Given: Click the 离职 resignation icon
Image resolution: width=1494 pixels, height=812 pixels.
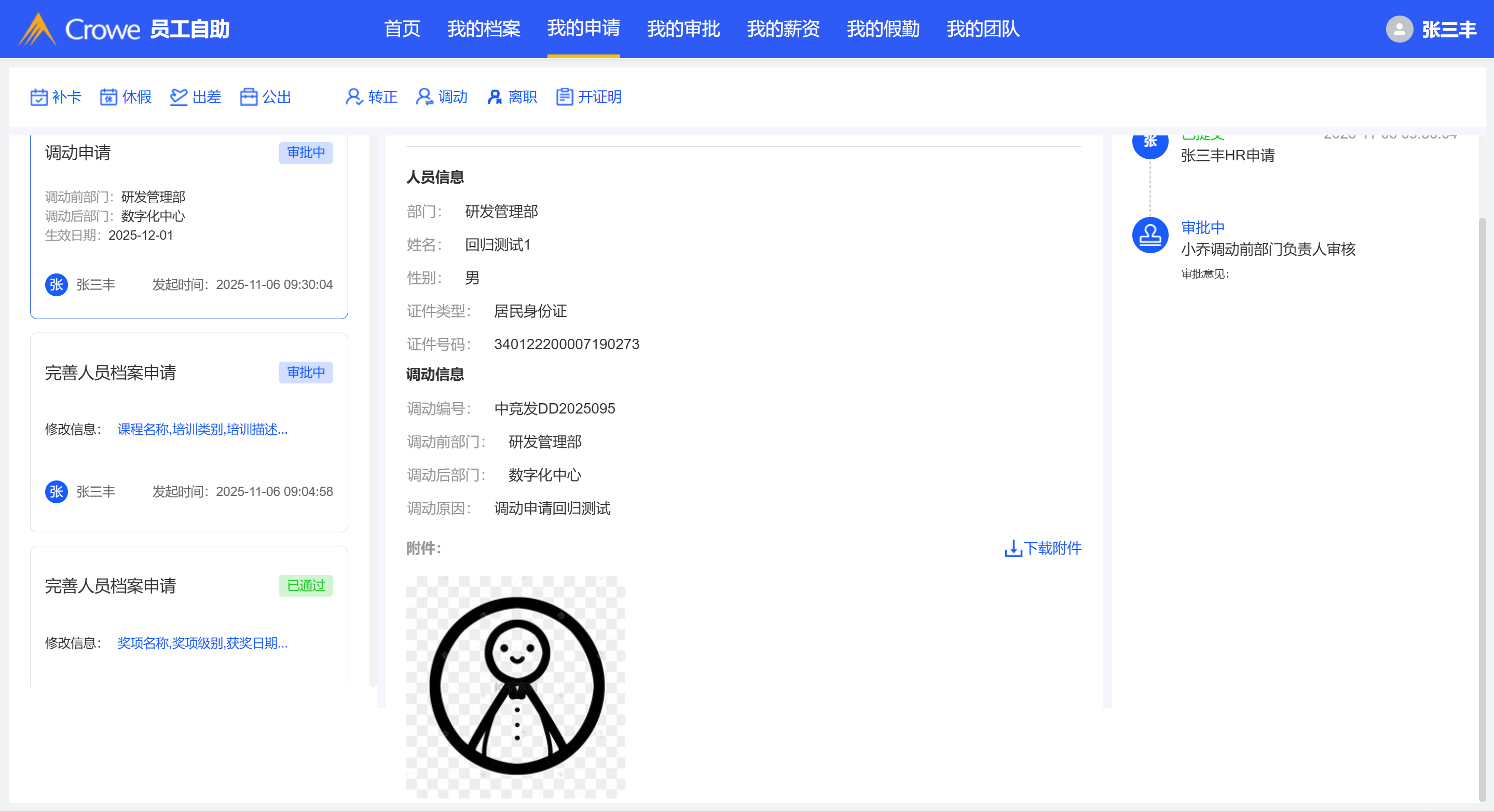Looking at the screenshot, I should click(494, 97).
